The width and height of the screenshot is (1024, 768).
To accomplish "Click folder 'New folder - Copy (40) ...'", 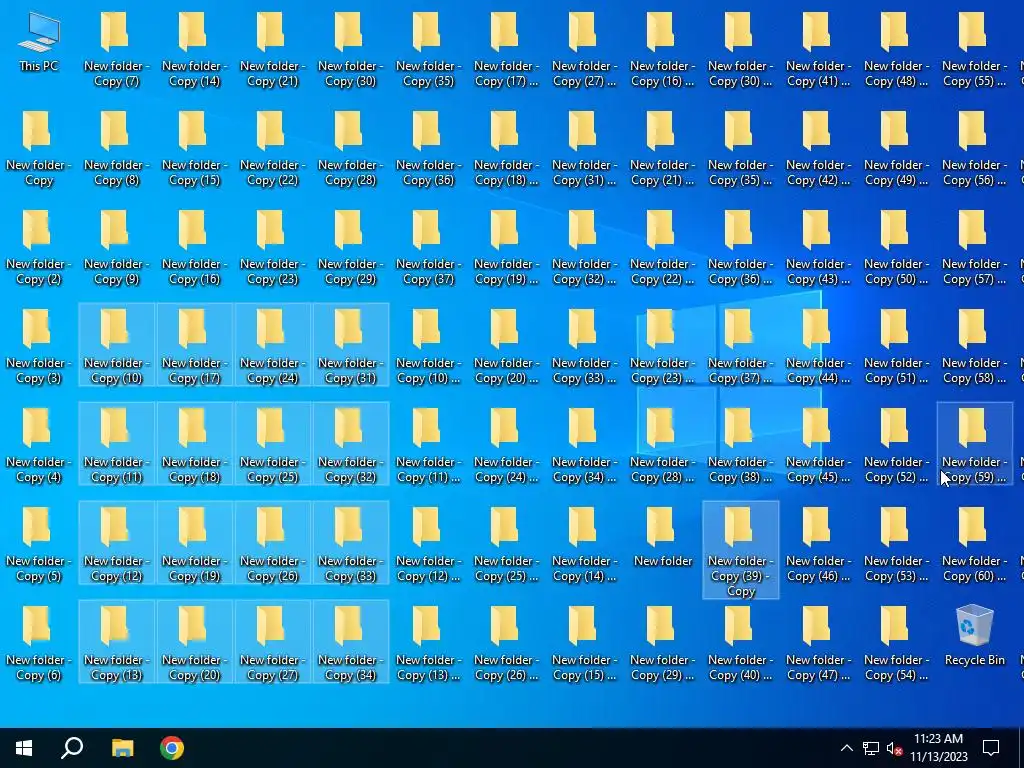I will click(740, 644).
